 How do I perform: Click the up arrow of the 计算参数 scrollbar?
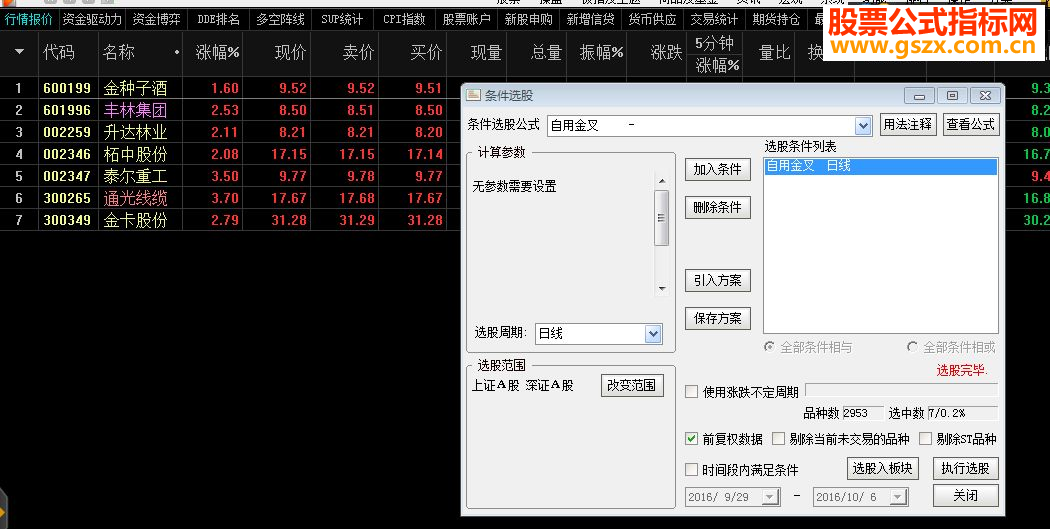(662, 181)
